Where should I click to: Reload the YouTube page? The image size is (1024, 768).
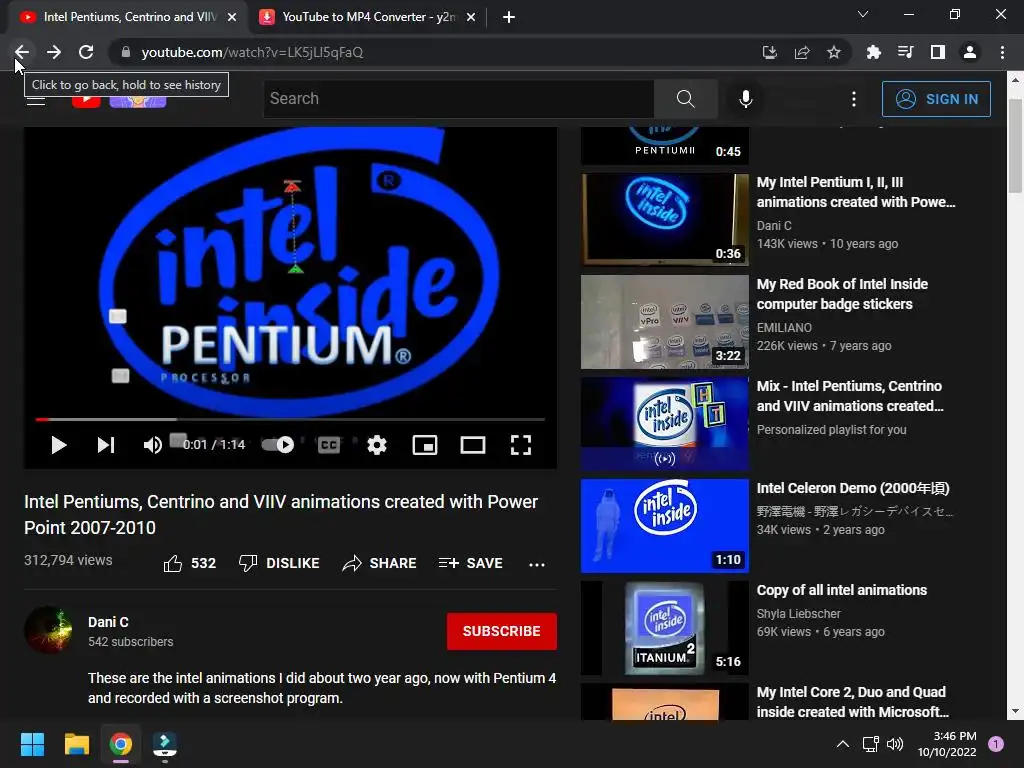point(86,52)
